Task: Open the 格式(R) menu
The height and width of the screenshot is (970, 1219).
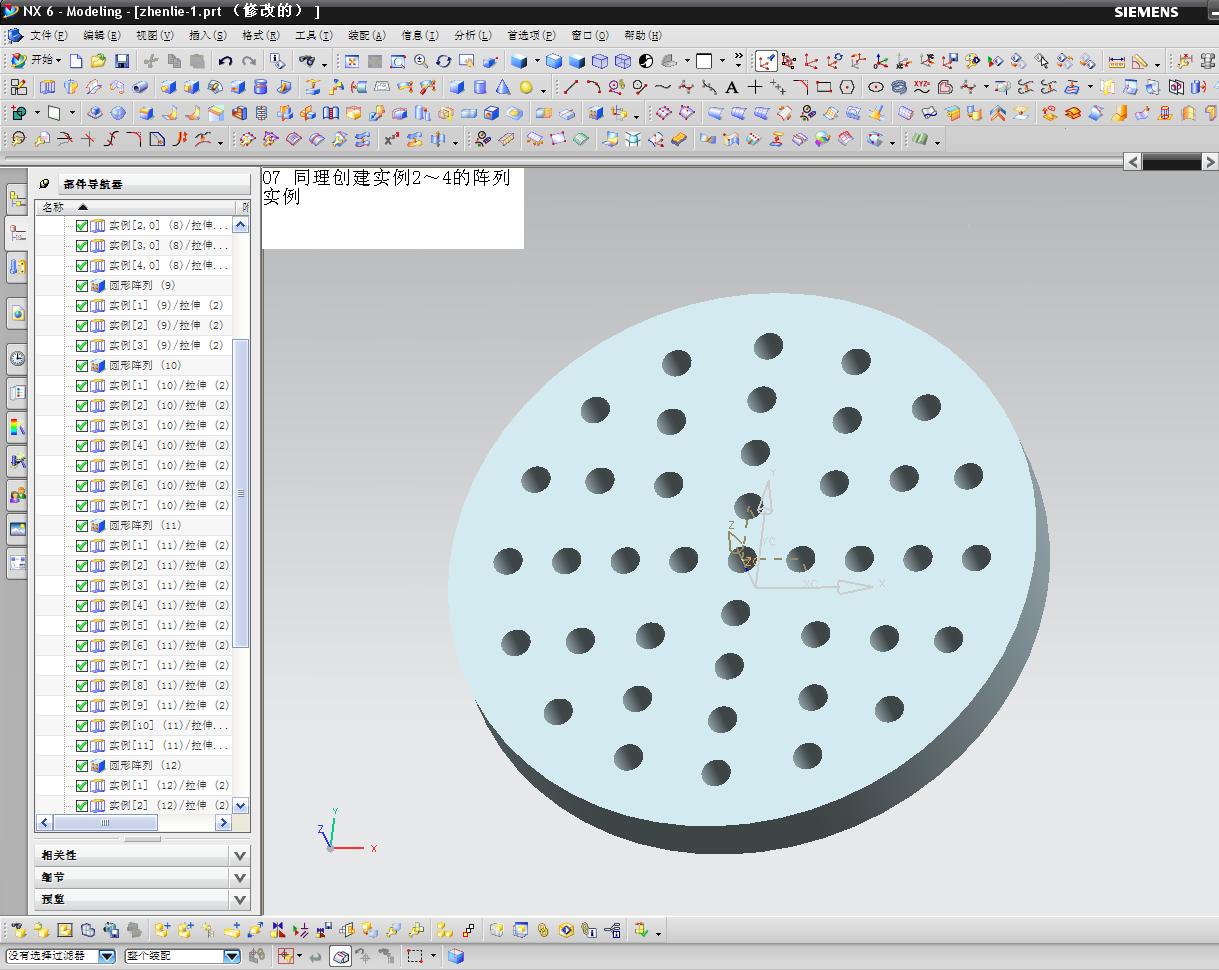Action: coord(260,36)
